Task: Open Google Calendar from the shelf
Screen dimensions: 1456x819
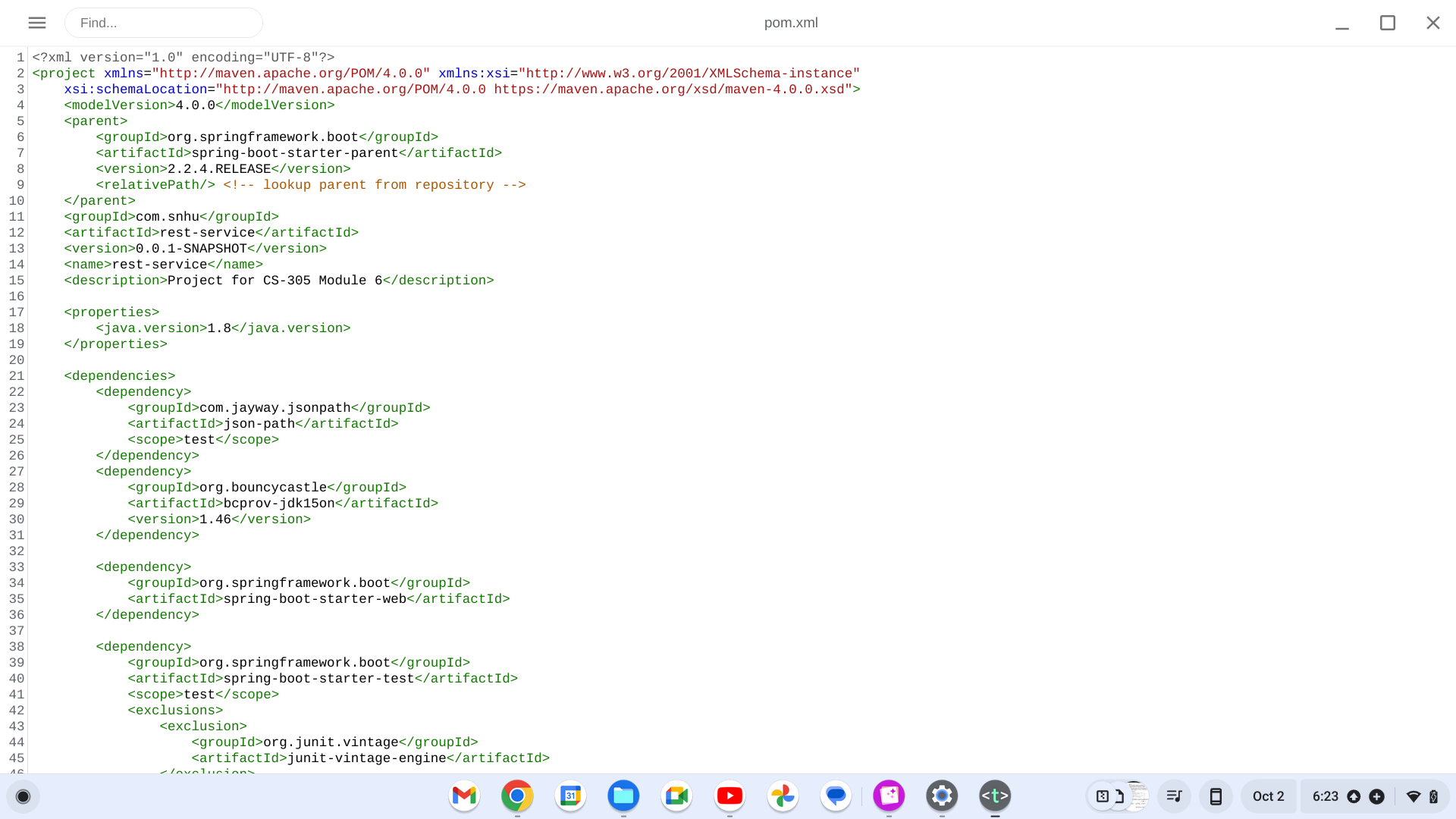Action: tap(570, 796)
